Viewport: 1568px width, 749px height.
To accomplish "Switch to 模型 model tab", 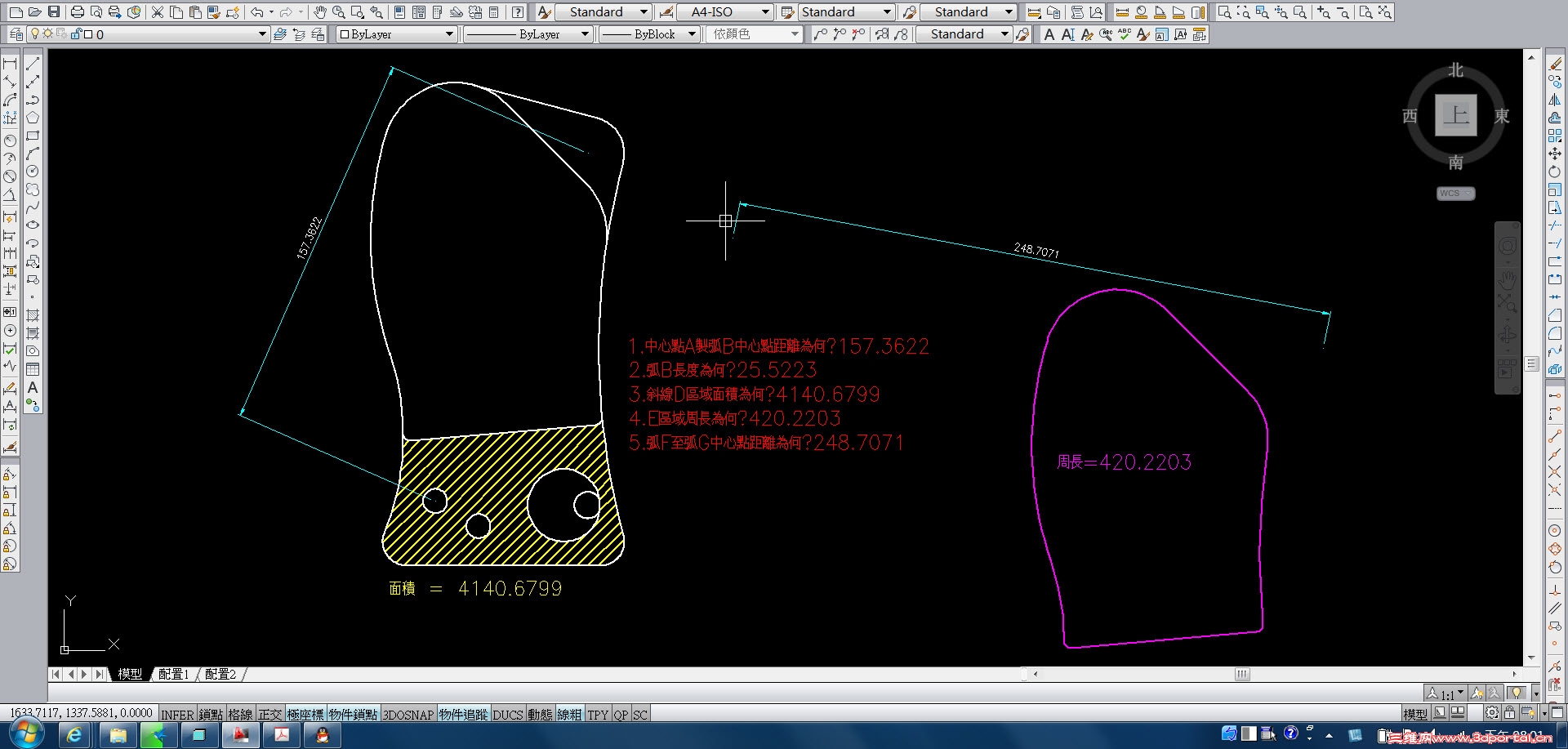I will (130, 674).
